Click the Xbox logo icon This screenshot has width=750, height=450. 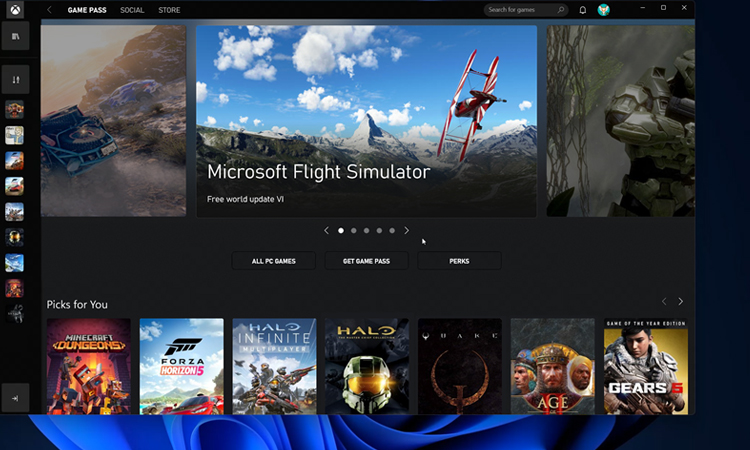tap(15, 9)
